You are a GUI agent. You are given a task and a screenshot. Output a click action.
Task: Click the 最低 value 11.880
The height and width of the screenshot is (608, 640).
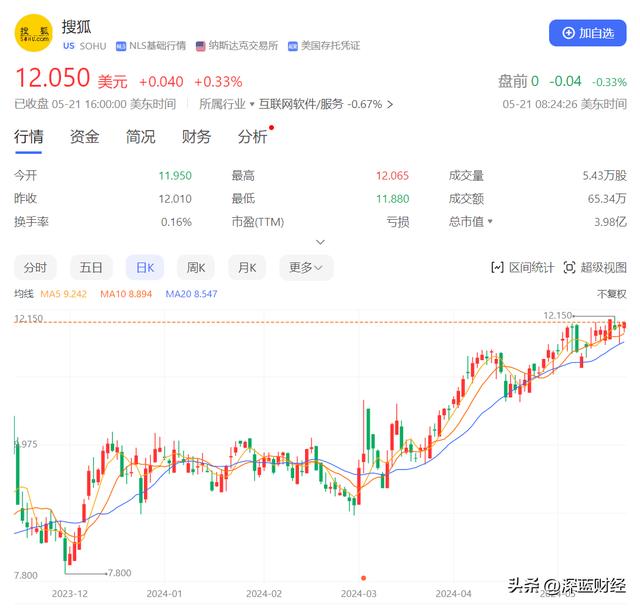point(392,199)
